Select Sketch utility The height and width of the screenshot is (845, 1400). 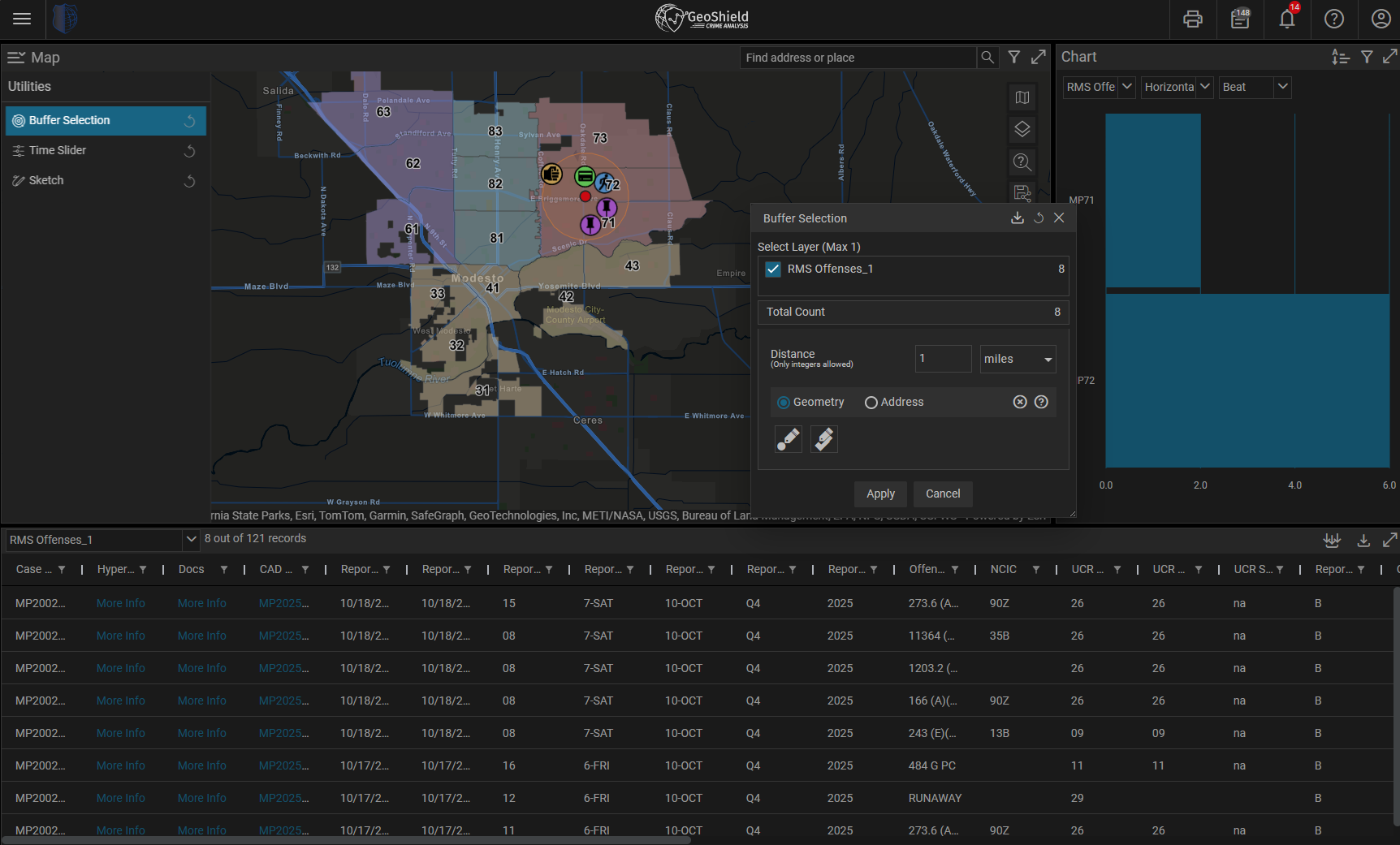[46, 180]
